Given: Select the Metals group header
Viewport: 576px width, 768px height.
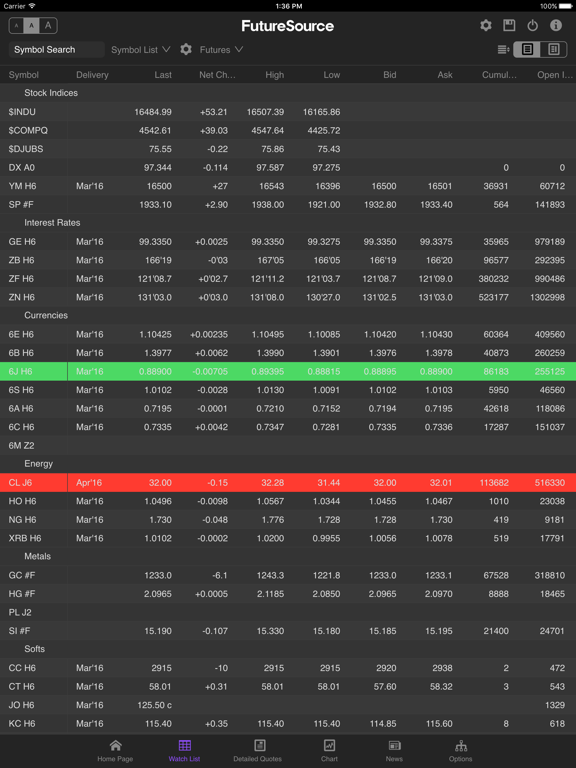Looking at the screenshot, I should (37, 556).
